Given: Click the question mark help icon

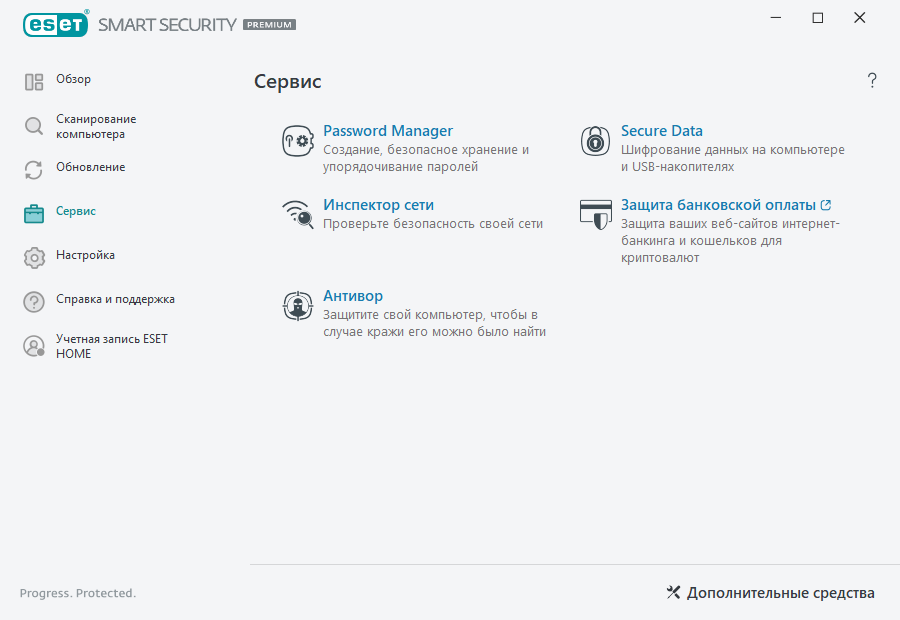Looking at the screenshot, I should coord(872,81).
